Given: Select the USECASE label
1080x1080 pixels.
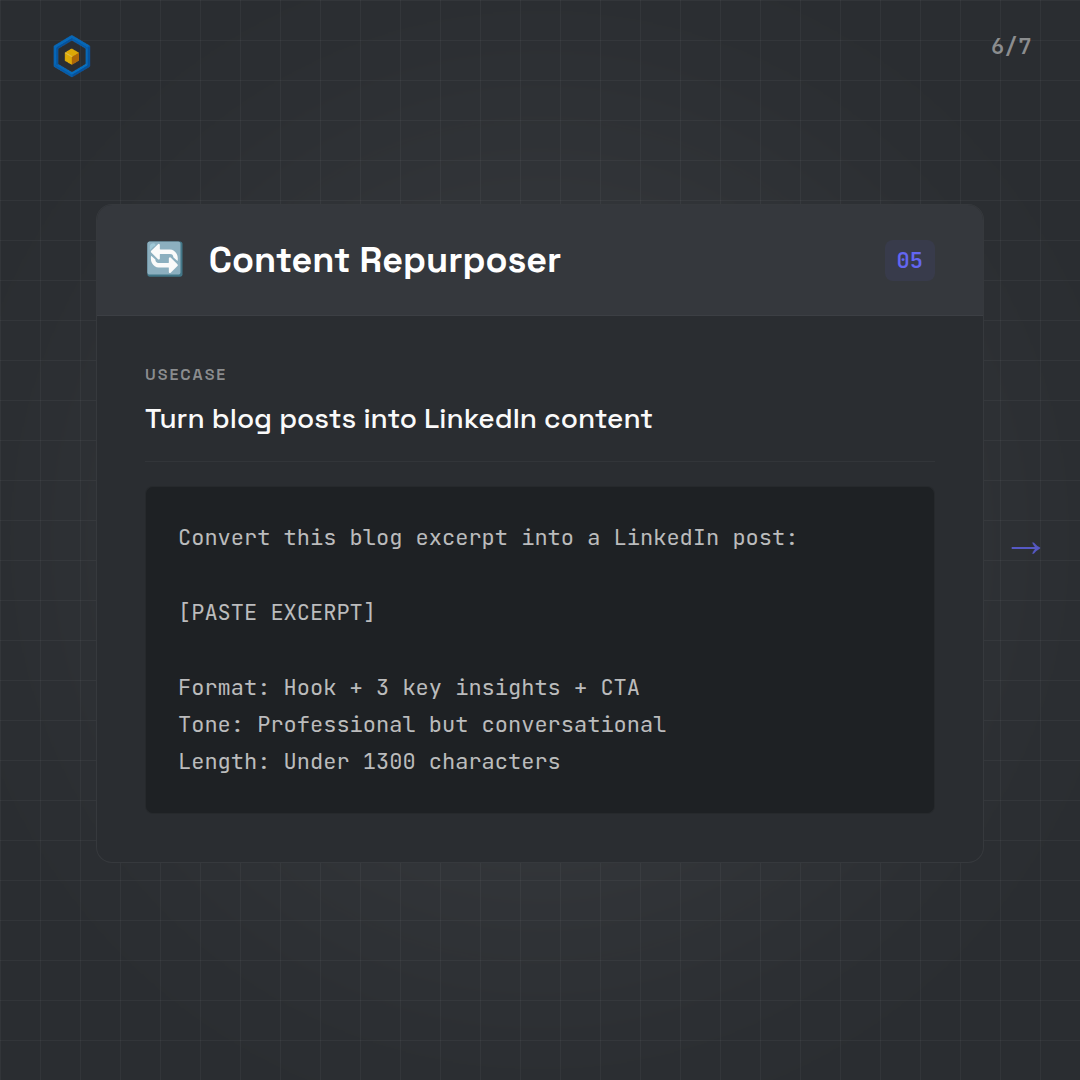Looking at the screenshot, I should click(185, 375).
